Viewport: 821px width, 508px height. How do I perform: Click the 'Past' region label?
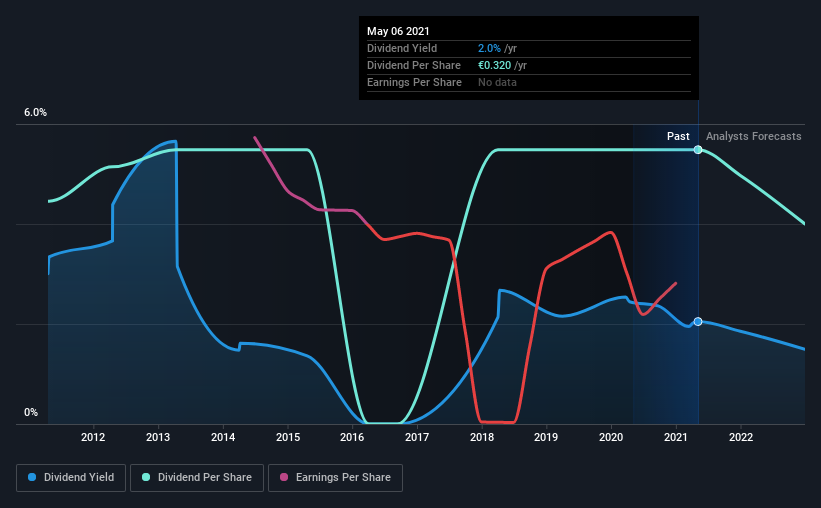(x=678, y=136)
